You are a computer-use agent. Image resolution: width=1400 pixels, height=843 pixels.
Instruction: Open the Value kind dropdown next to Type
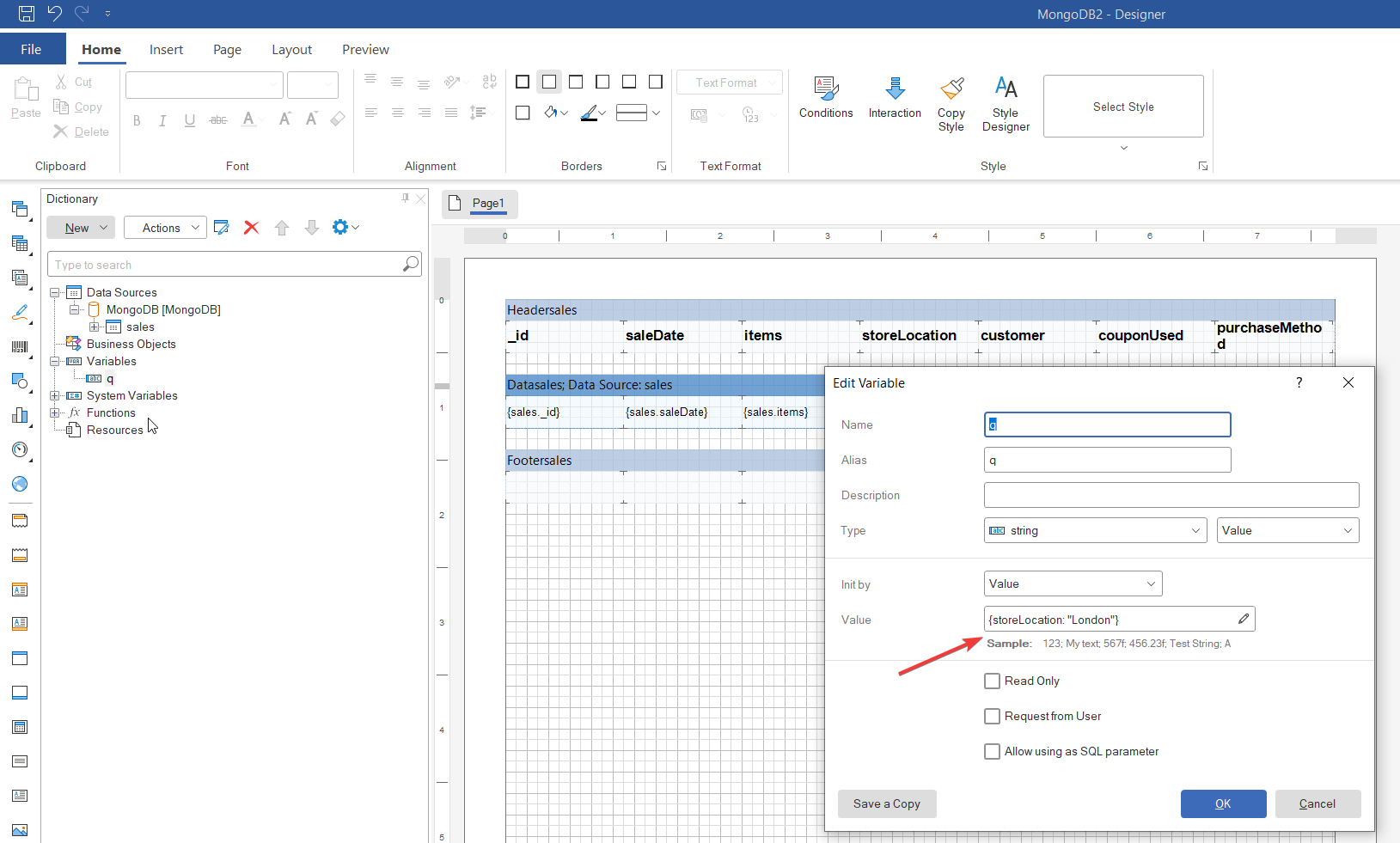tap(1287, 530)
